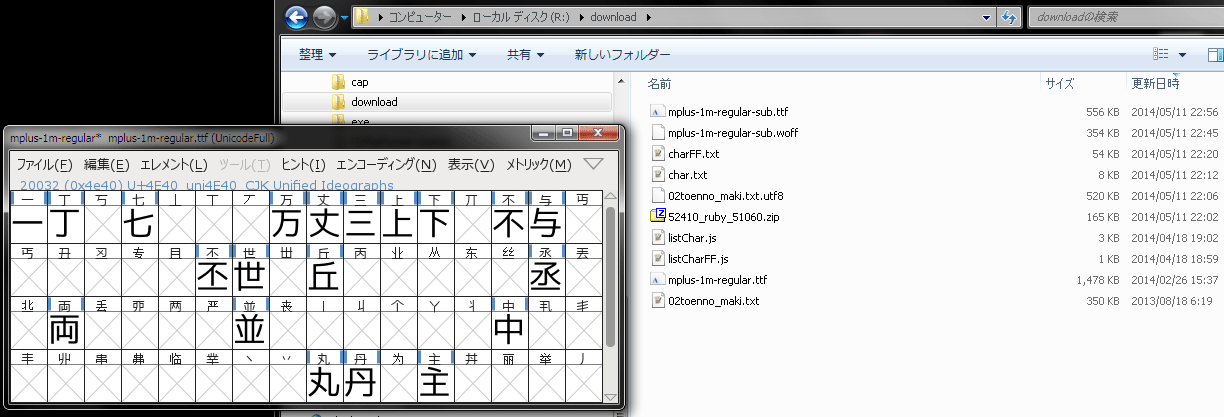1224x417 pixels.
Task: Select the 一 glyph cell in FontForge
Action: 28,223
